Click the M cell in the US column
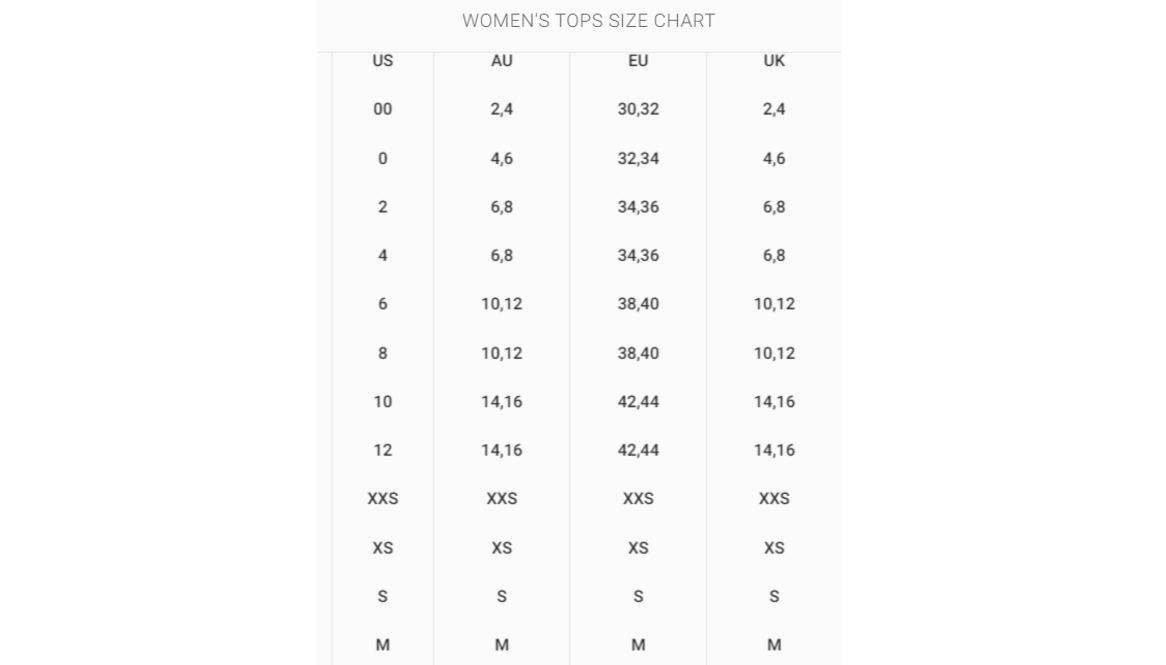1166x665 pixels. click(x=382, y=645)
